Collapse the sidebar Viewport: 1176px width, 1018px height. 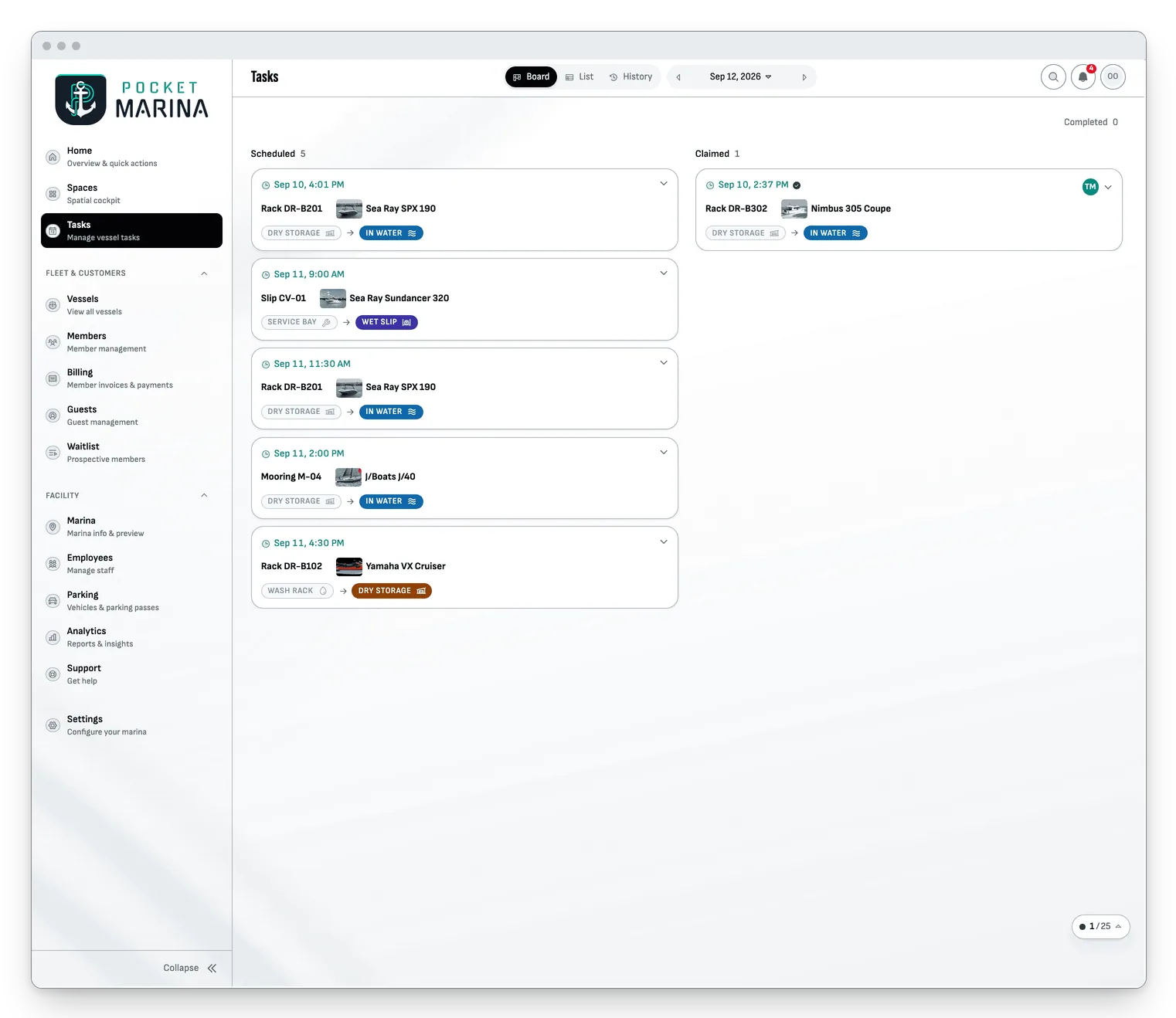point(190,969)
